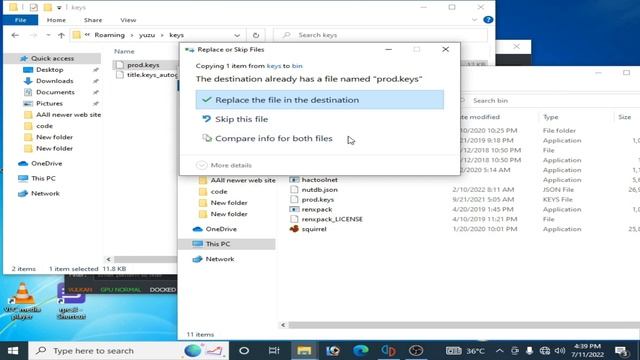Open the Windows Start menu
The width and height of the screenshot is (640, 360).
pos(13,351)
